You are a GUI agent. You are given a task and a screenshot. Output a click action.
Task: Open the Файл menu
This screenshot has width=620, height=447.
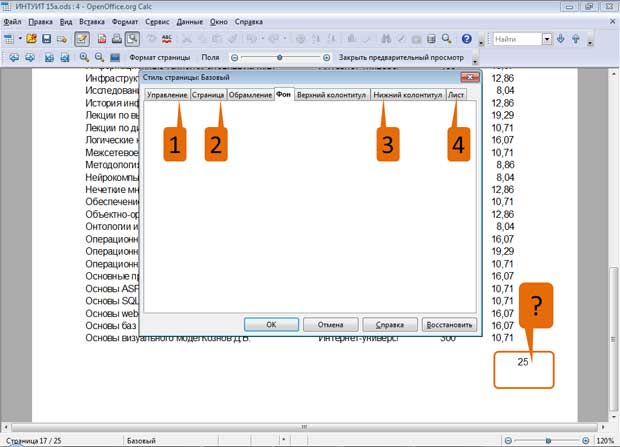12,22
